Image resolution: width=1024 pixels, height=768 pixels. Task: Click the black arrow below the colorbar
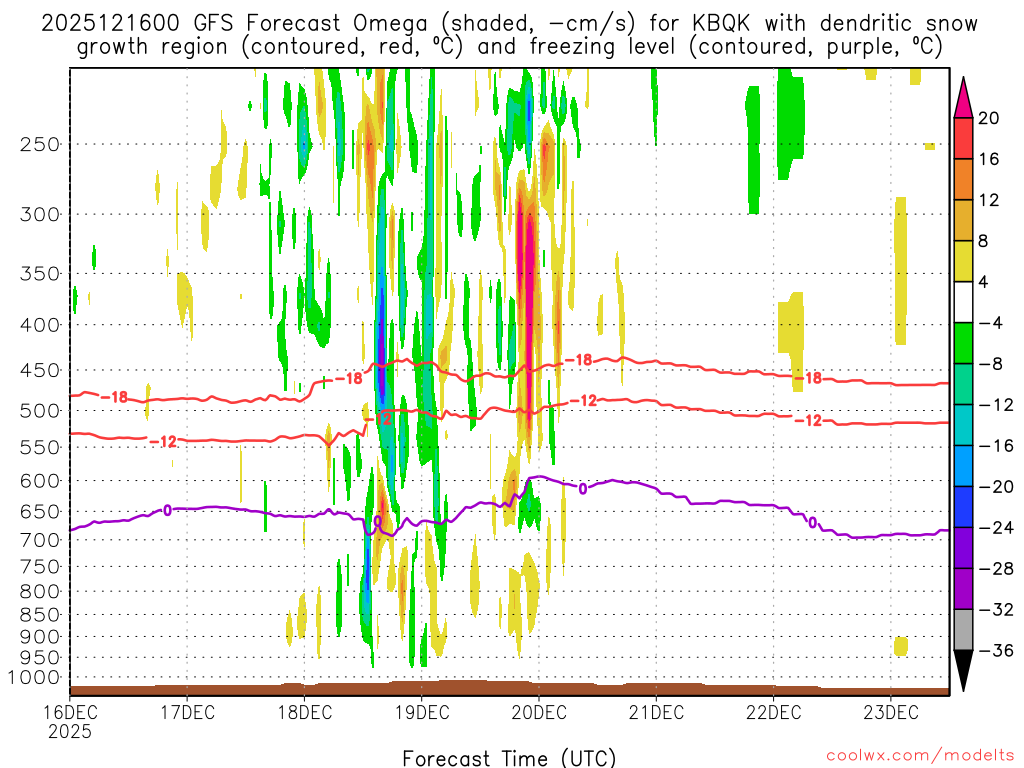[963, 670]
